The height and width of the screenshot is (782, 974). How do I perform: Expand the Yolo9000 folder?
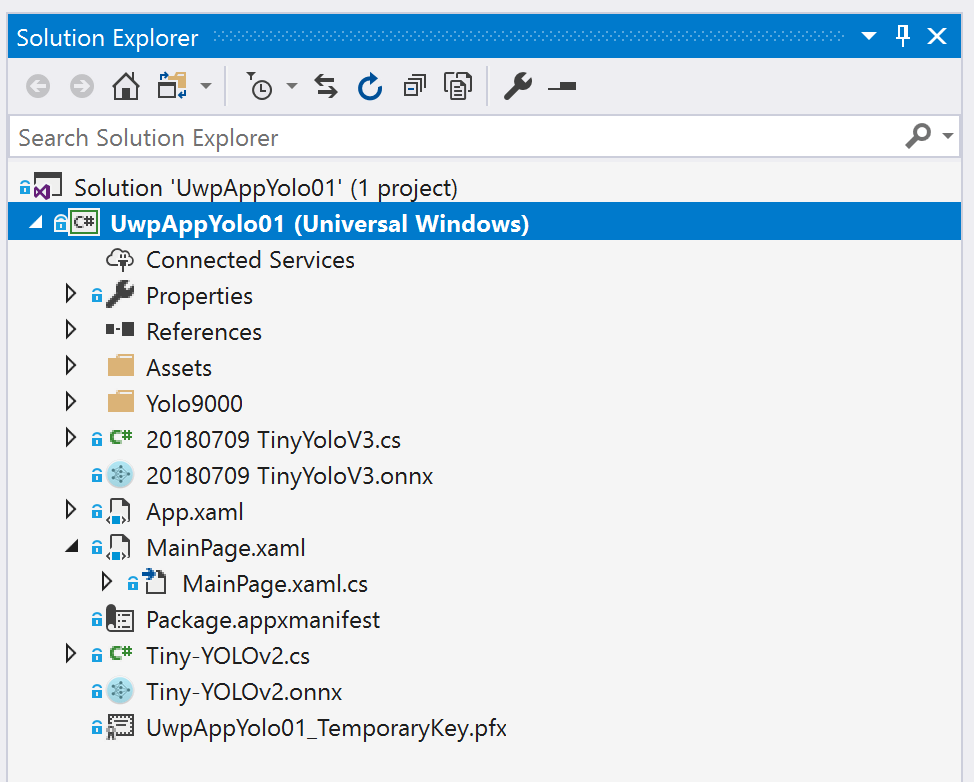(70, 403)
